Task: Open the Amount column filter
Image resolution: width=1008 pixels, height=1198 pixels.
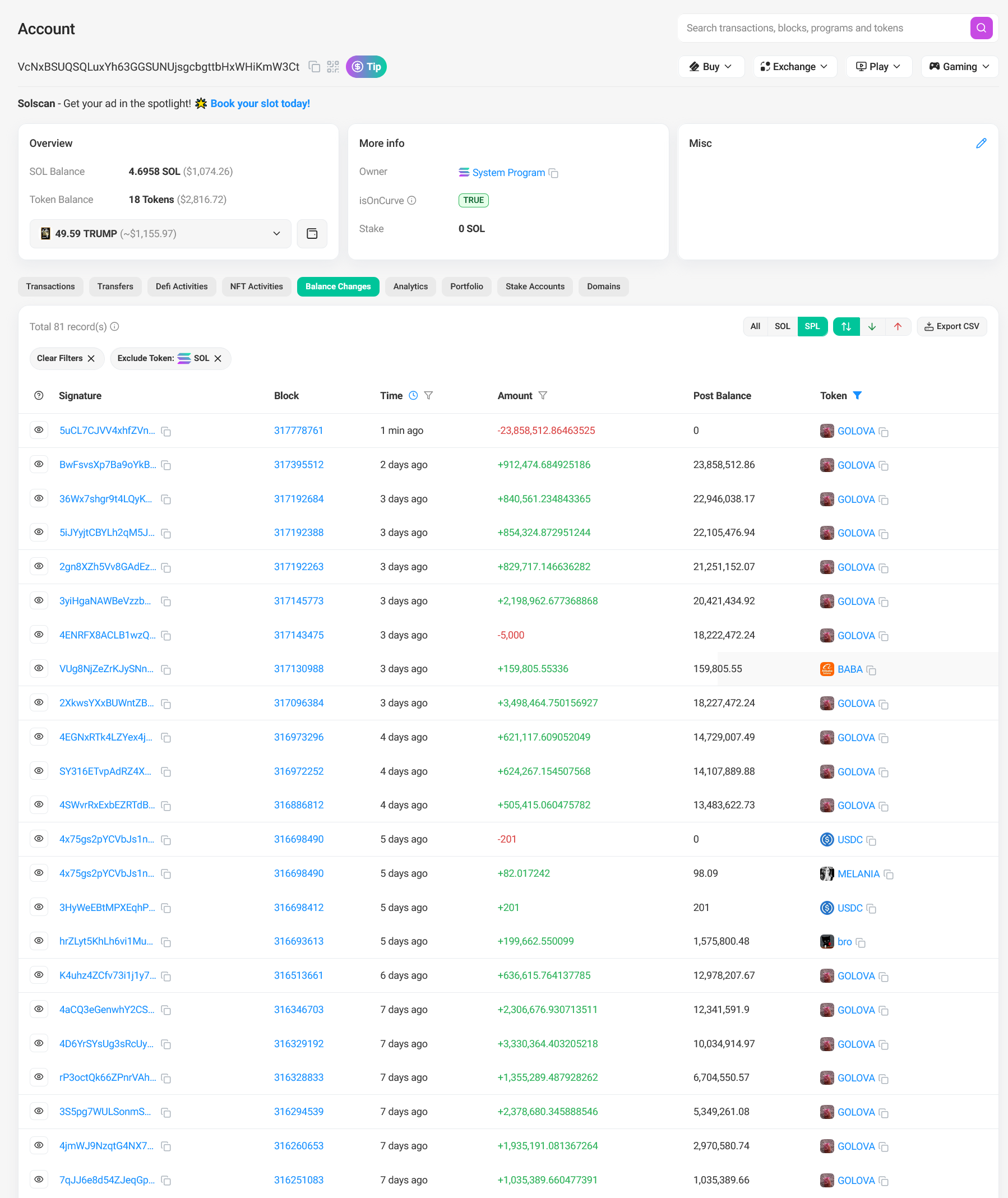Action: tap(543, 396)
